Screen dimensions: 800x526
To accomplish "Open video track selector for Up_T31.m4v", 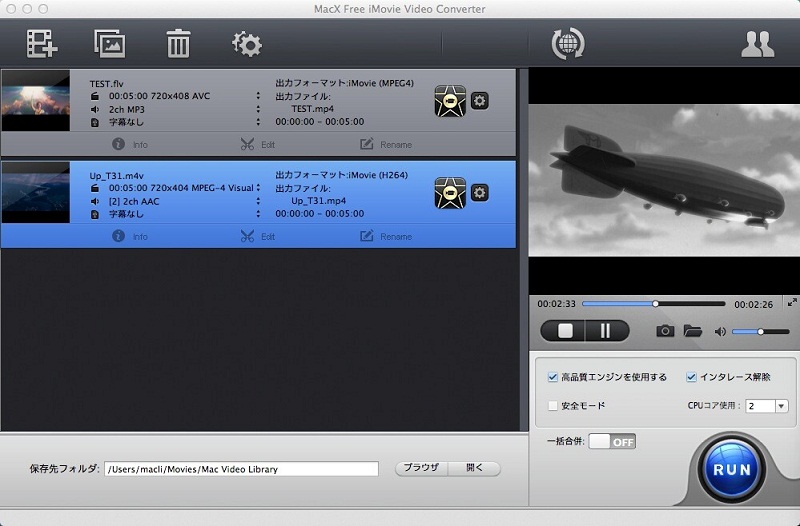I will [x=258, y=187].
